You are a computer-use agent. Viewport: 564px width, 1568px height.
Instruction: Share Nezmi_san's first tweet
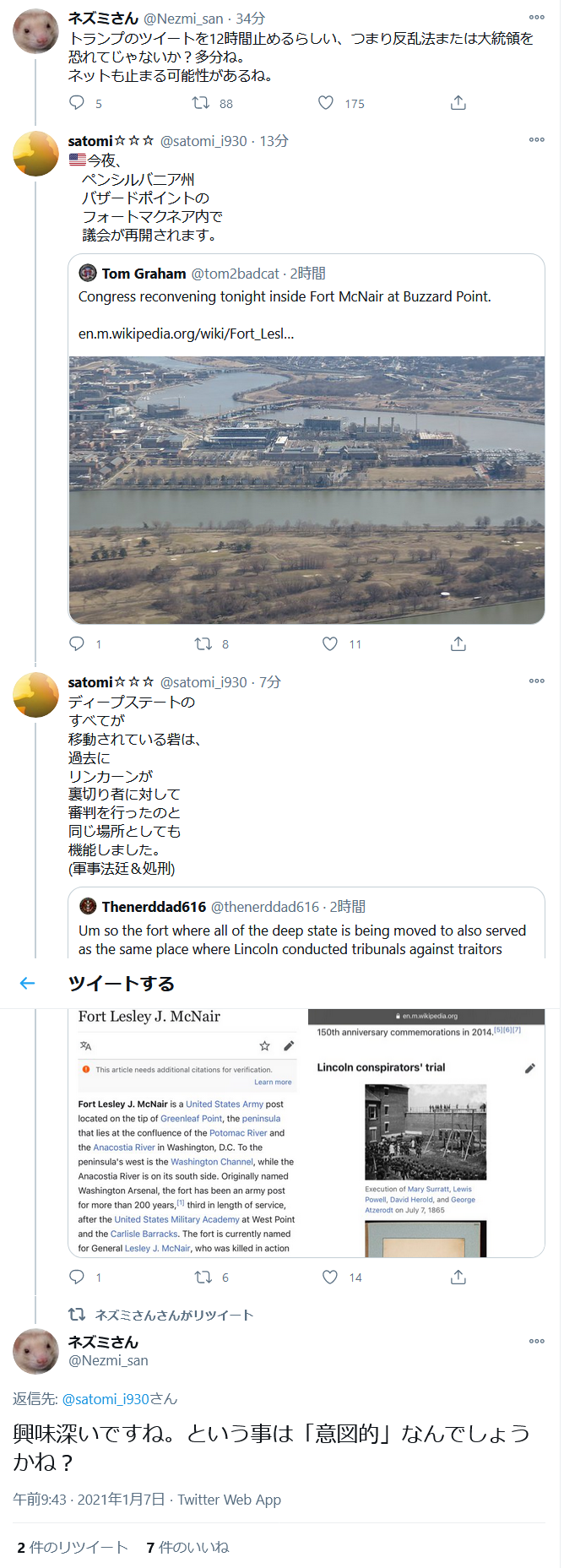point(458,103)
